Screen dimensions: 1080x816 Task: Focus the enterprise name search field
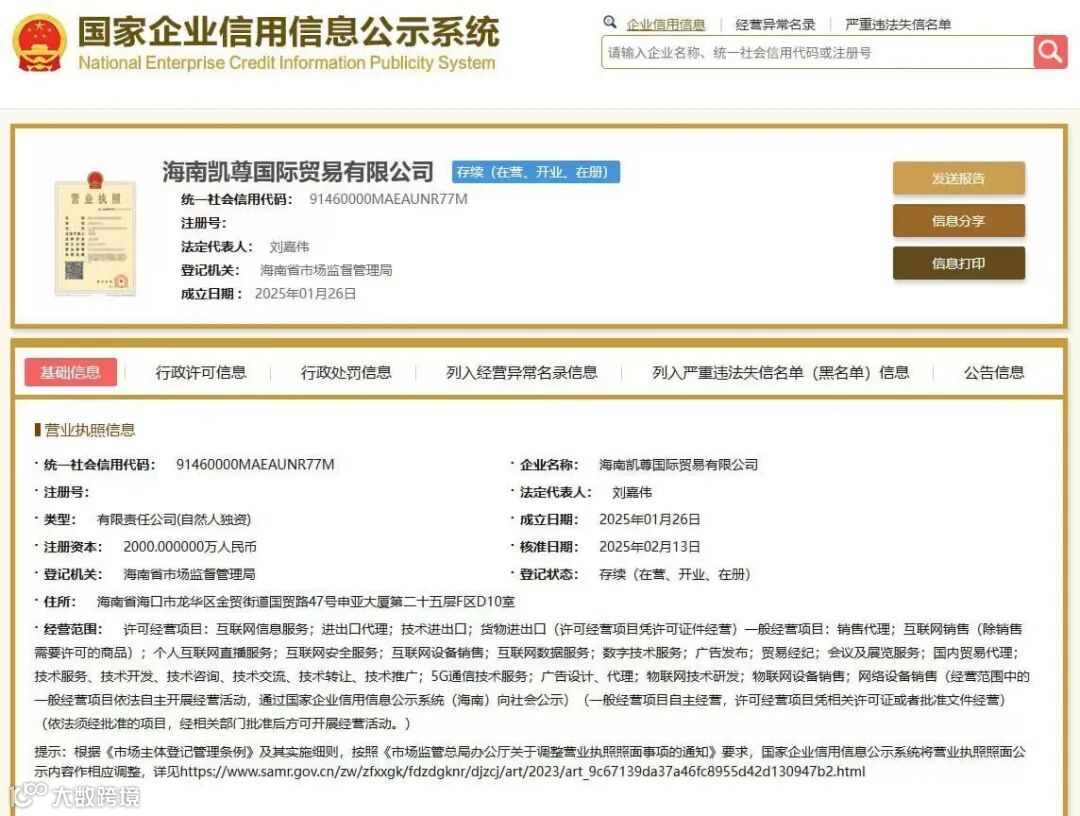pyautogui.click(x=818, y=52)
